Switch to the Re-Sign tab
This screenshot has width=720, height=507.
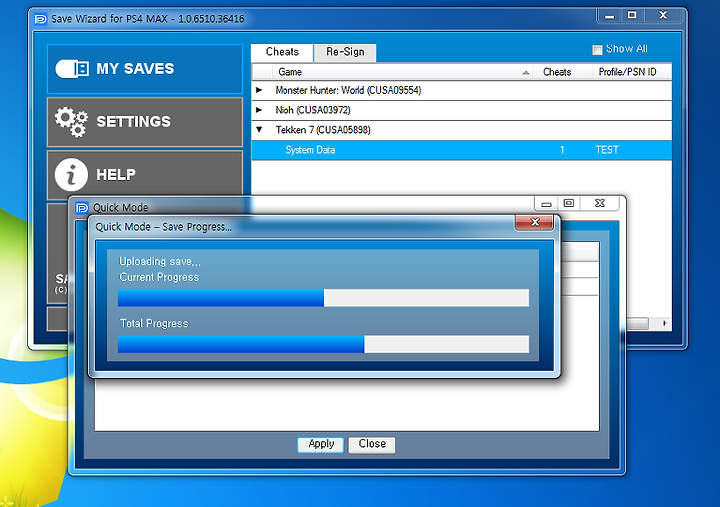click(x=345, y=52)
